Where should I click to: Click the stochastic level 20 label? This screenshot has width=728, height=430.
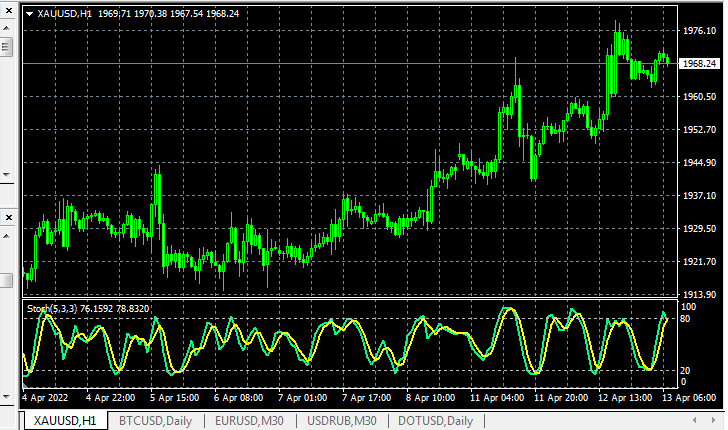685,371
